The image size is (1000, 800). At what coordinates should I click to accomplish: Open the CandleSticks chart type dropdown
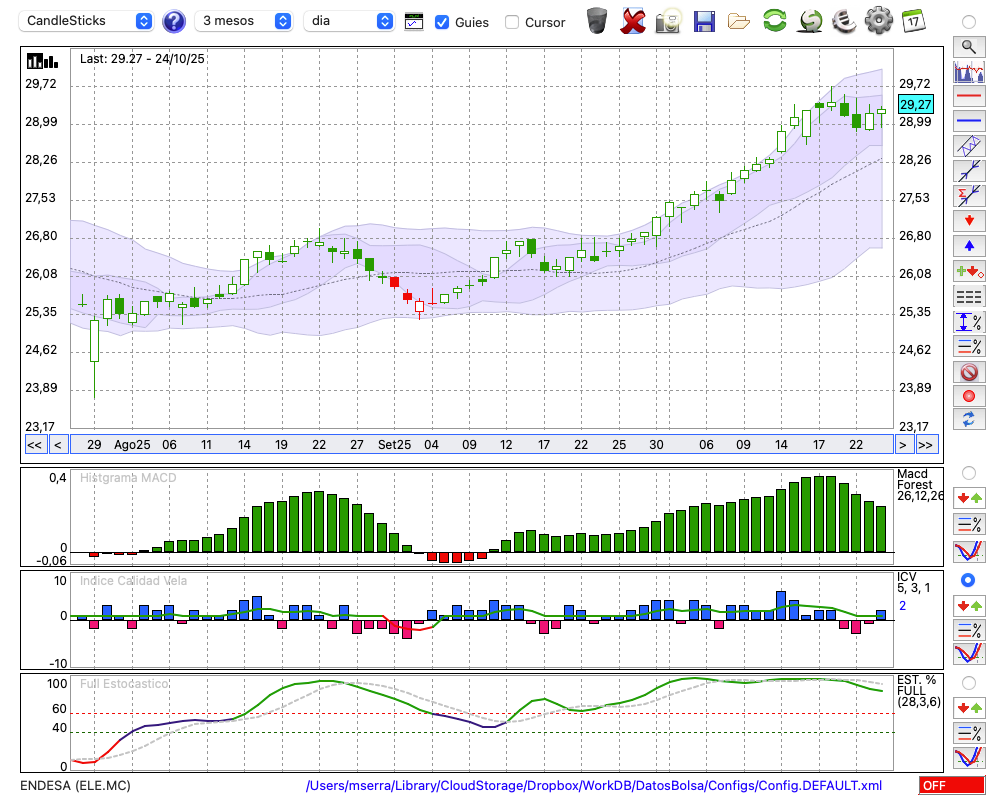click(88, 21)
